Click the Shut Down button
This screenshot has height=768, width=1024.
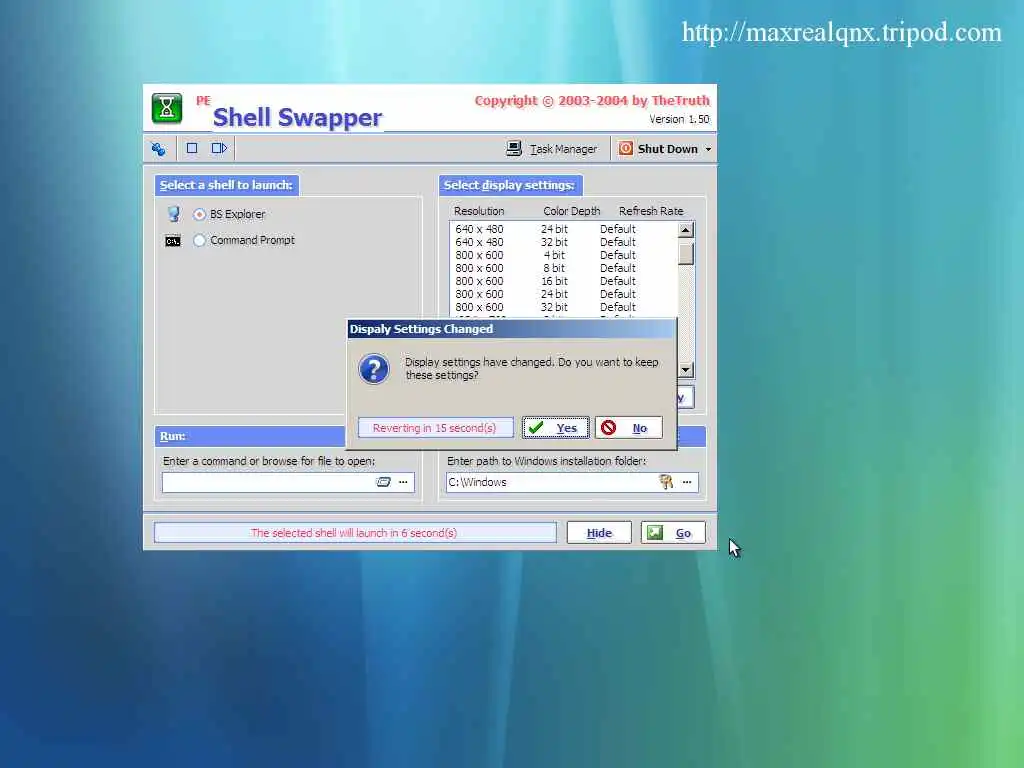pyautogui.click(x=659, y=149)
